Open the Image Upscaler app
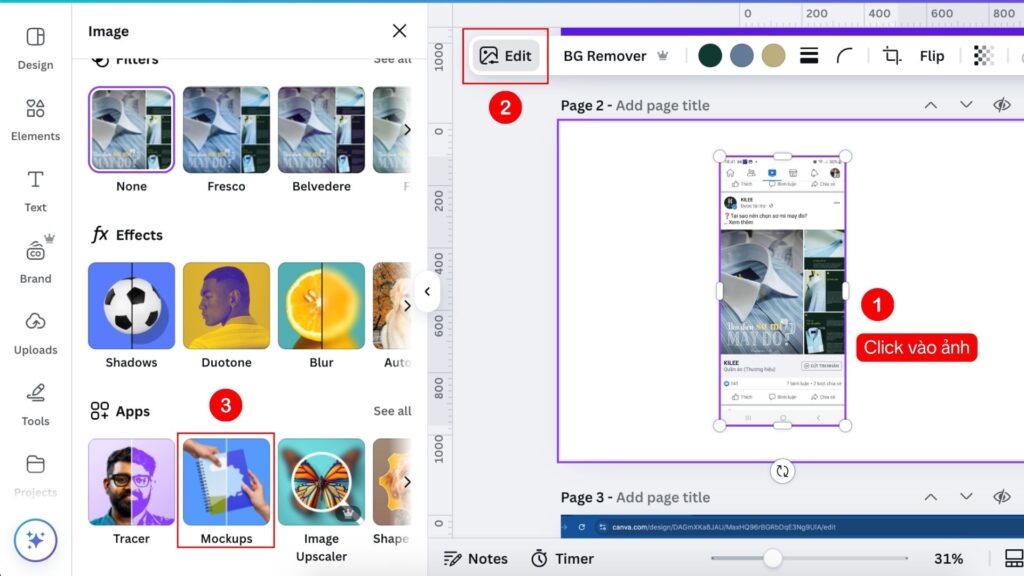The width and height of the screenshot is (1024, 576). tap(321, 482)
